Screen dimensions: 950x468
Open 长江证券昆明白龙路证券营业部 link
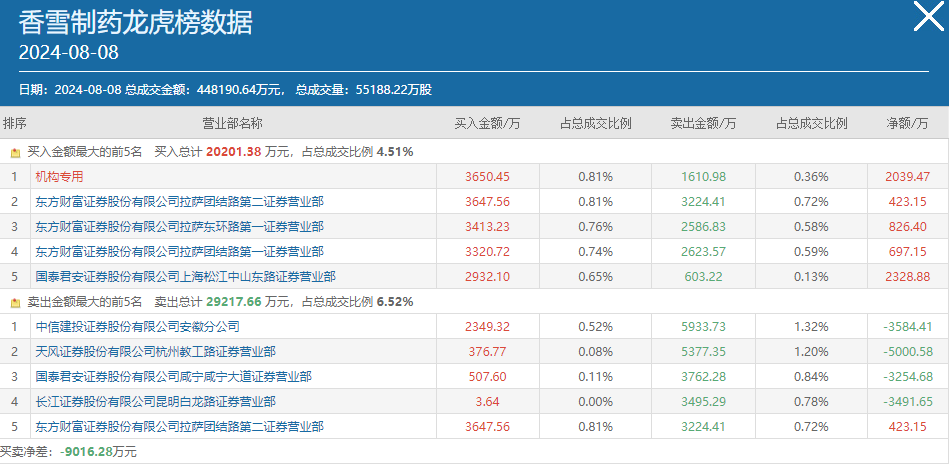click(156, 401)
